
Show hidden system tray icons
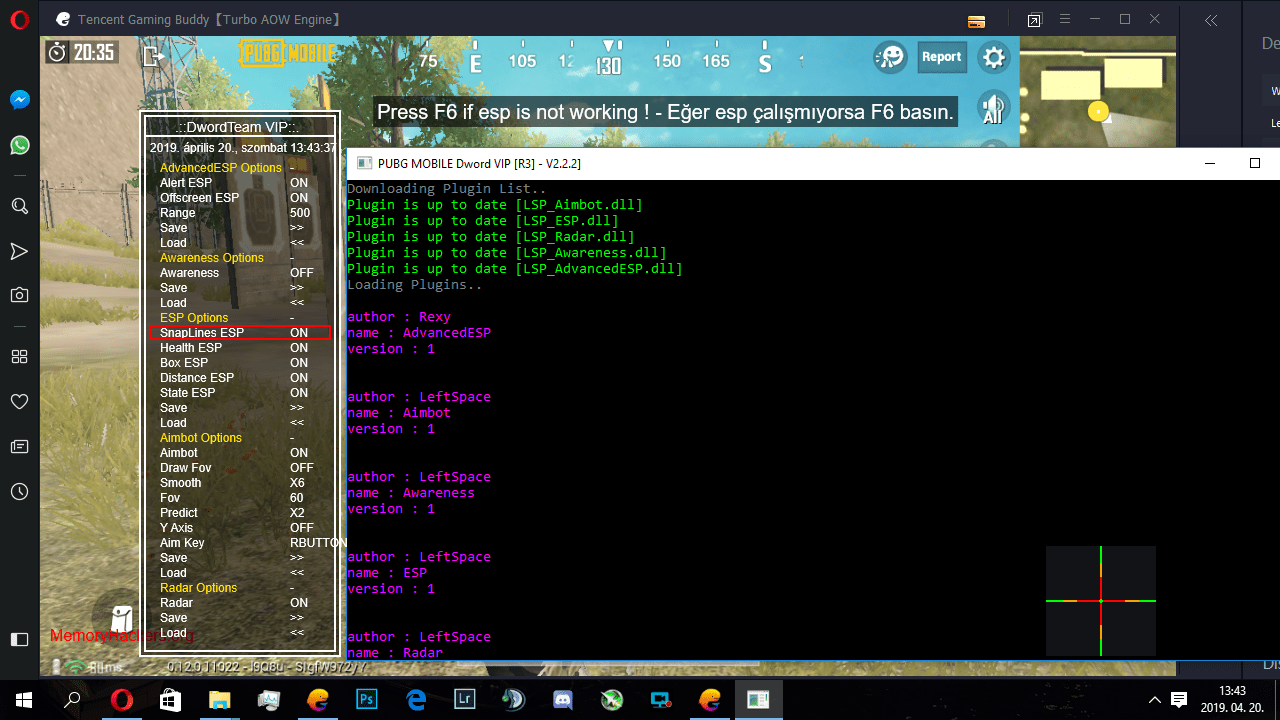coord(1154,700)
